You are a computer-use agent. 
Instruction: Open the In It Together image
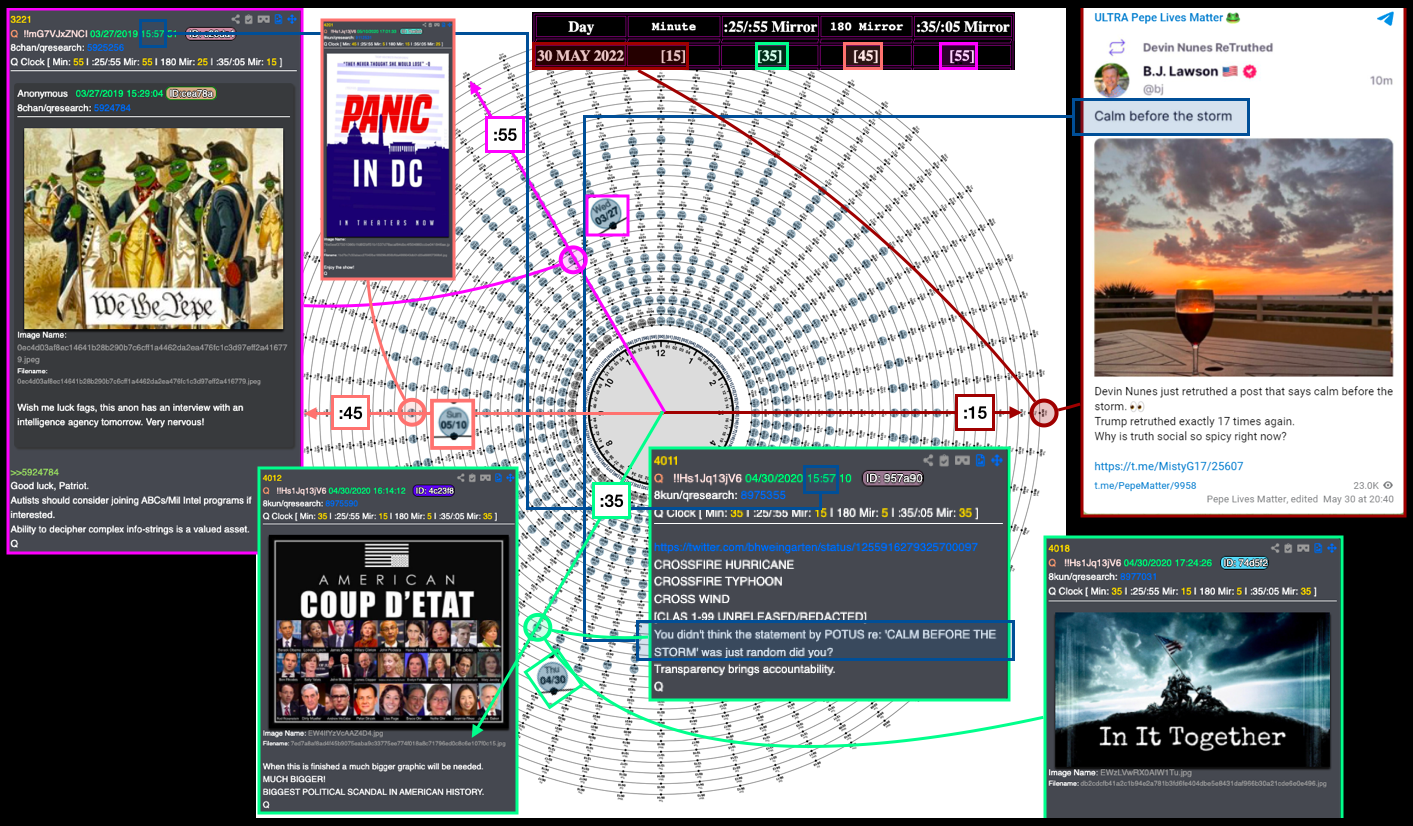pyautogui.click(x=1192, y=690)
